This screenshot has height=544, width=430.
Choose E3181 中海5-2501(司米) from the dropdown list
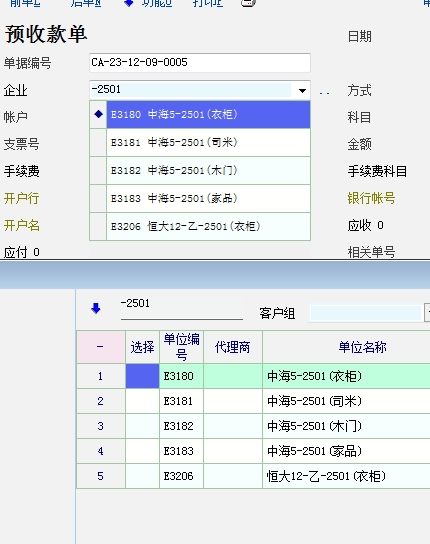pos(208,143)
